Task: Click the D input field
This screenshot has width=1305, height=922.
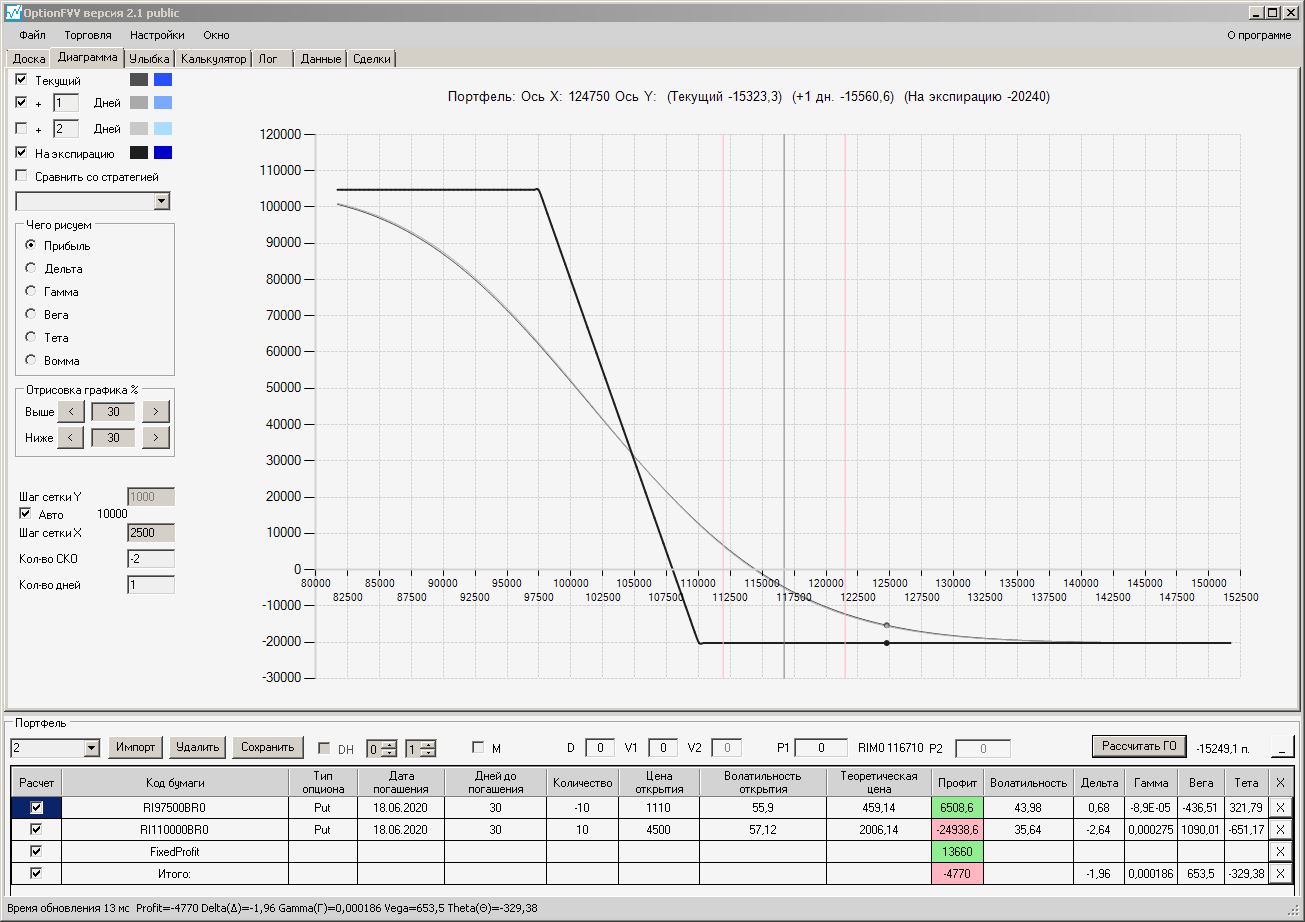Action: pyautogui.click(x=600, y=748)
